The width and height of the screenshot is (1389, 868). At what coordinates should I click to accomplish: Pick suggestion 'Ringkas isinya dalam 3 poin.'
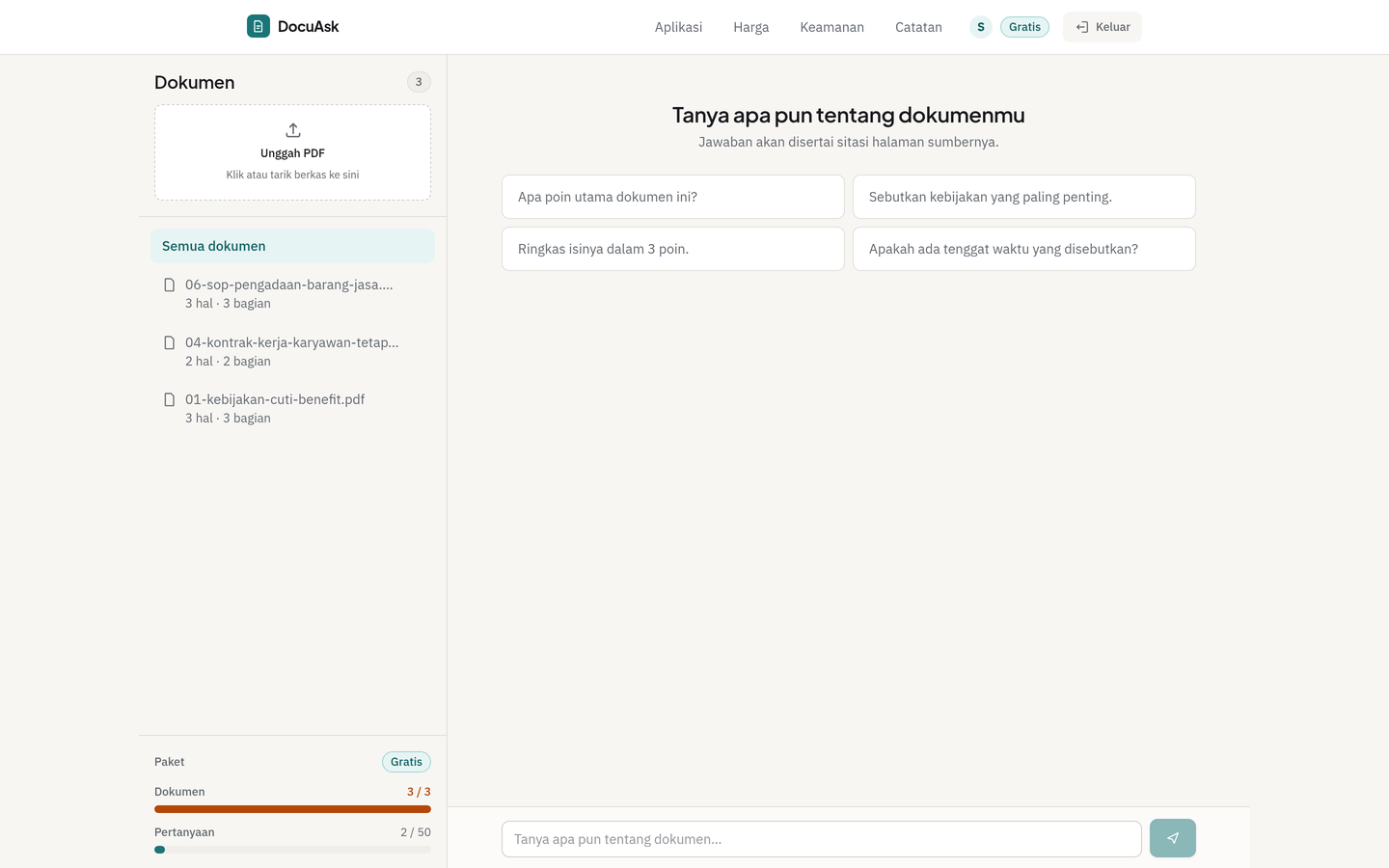coord(673,249)
